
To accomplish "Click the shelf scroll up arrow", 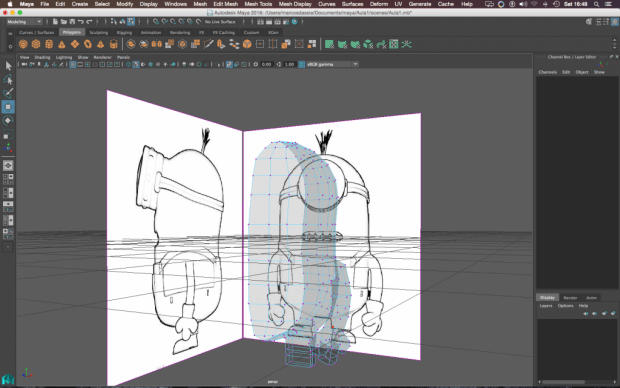I will (x=614, y=40).
